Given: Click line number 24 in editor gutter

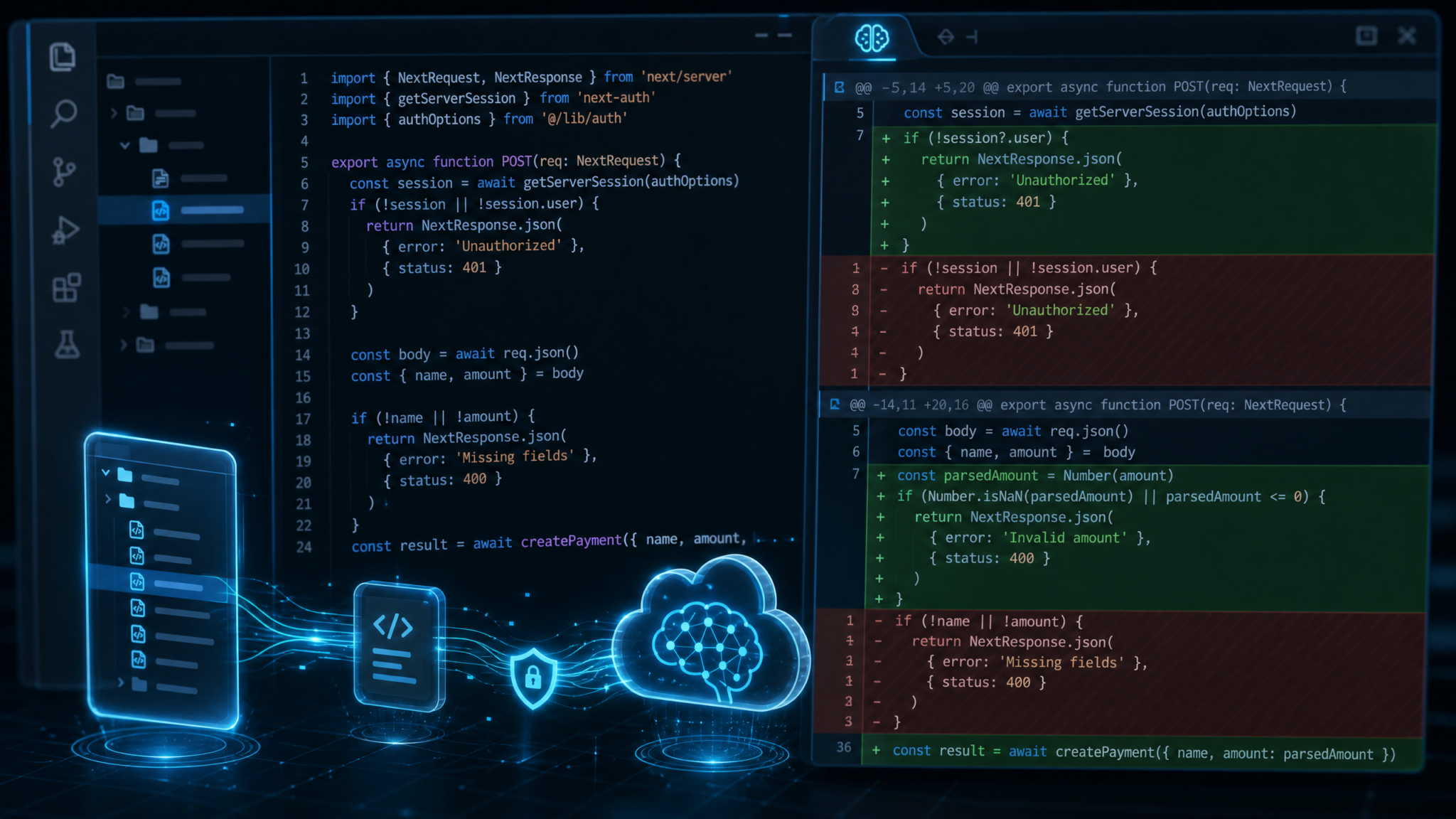Looking at the screenshot, I should 304,547.
